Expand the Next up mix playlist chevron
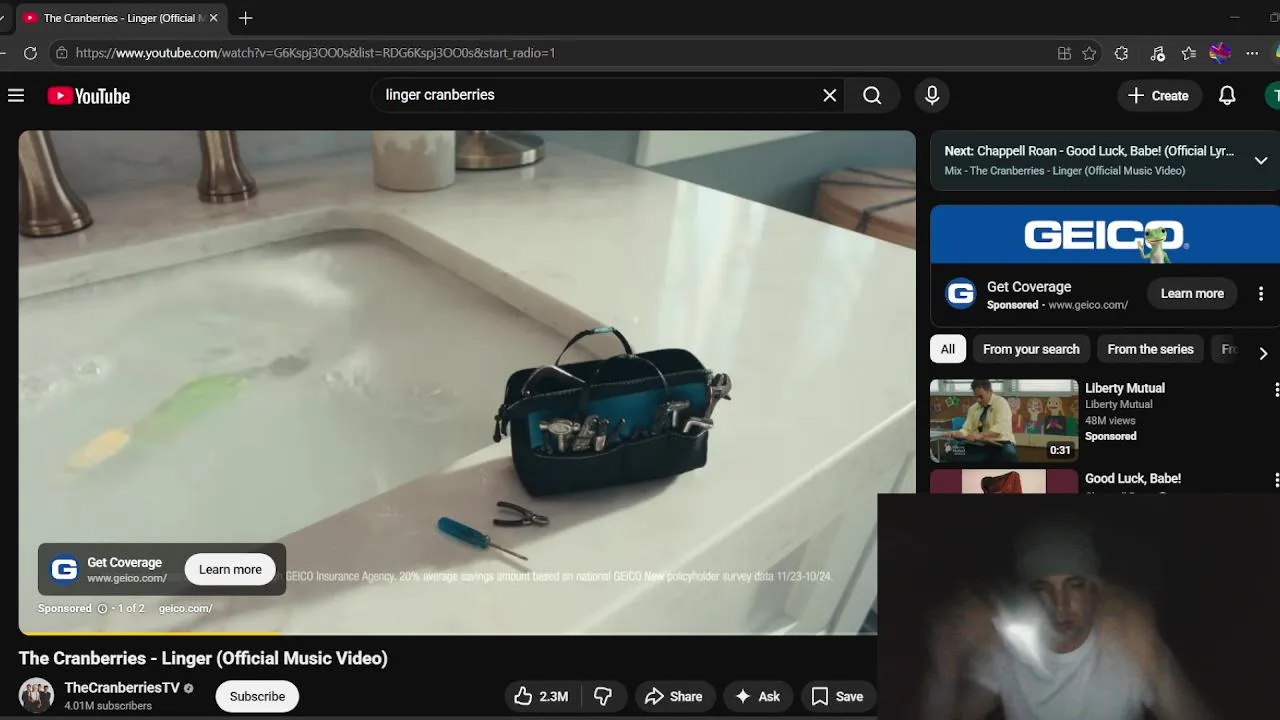1280x720 pixels. [1261, 160]
